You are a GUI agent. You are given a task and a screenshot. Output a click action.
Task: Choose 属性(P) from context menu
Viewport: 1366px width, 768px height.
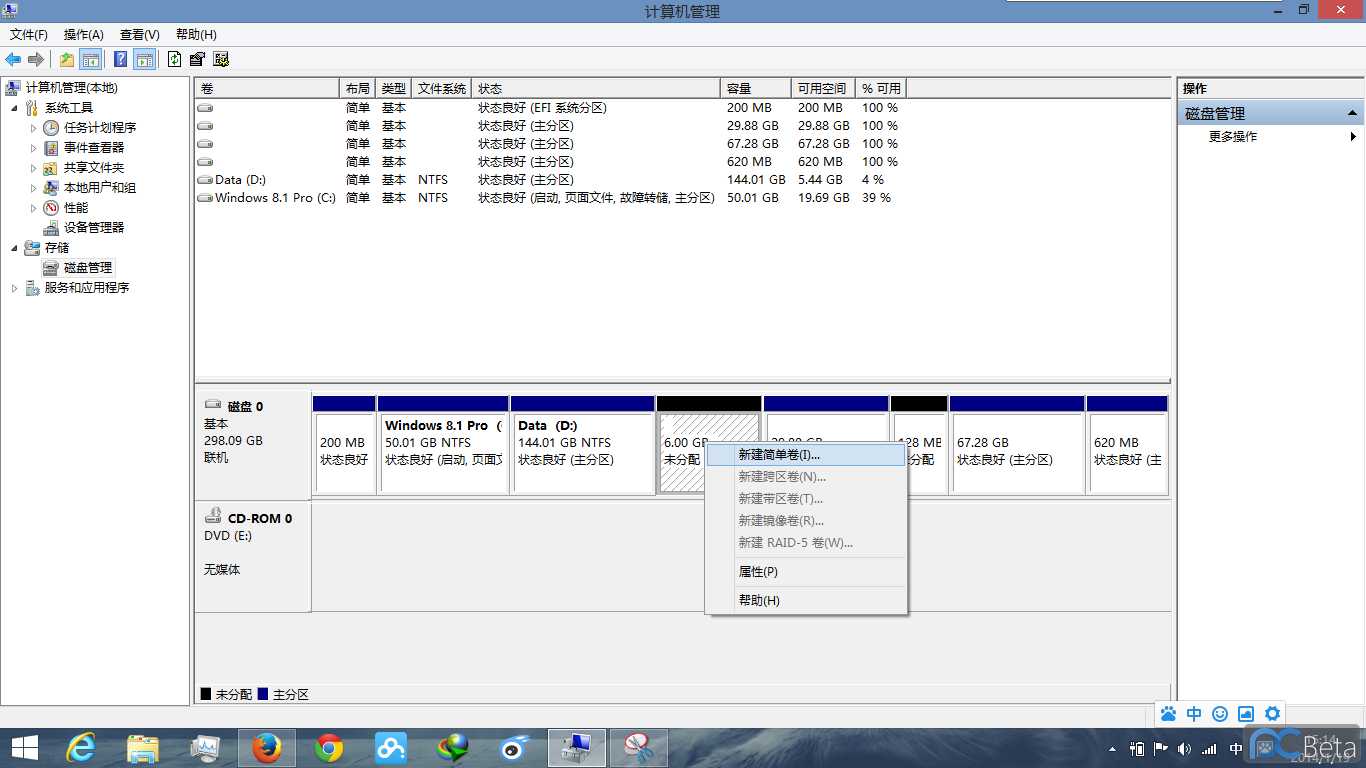point(806,572)
